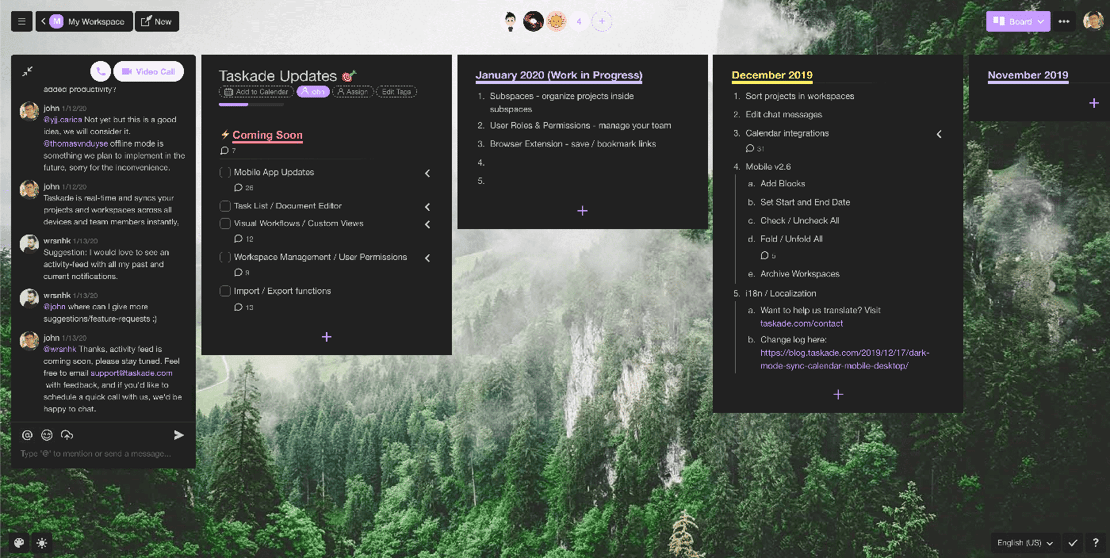Check the Mobile App Updates task
Viewport: 1110px width, 558px height.
pos(225,173)
